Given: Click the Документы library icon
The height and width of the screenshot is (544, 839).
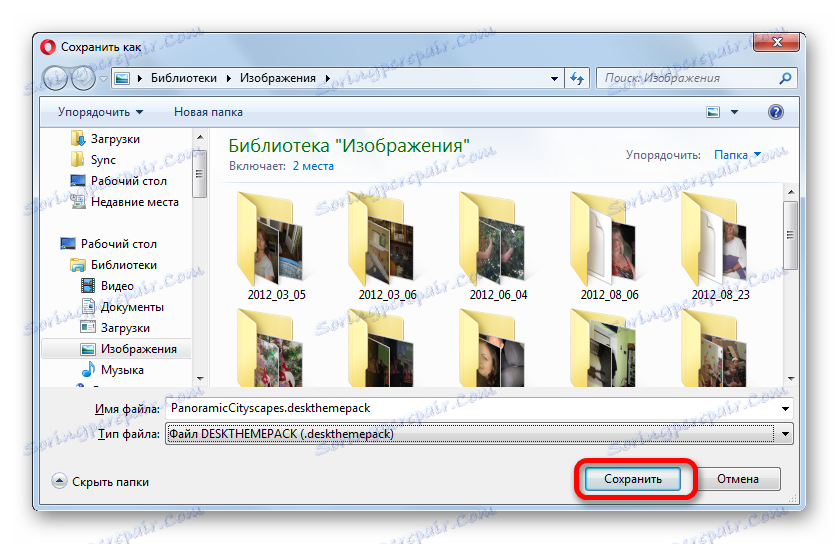Looking at the screenshot, I should (x=88, y=306).
